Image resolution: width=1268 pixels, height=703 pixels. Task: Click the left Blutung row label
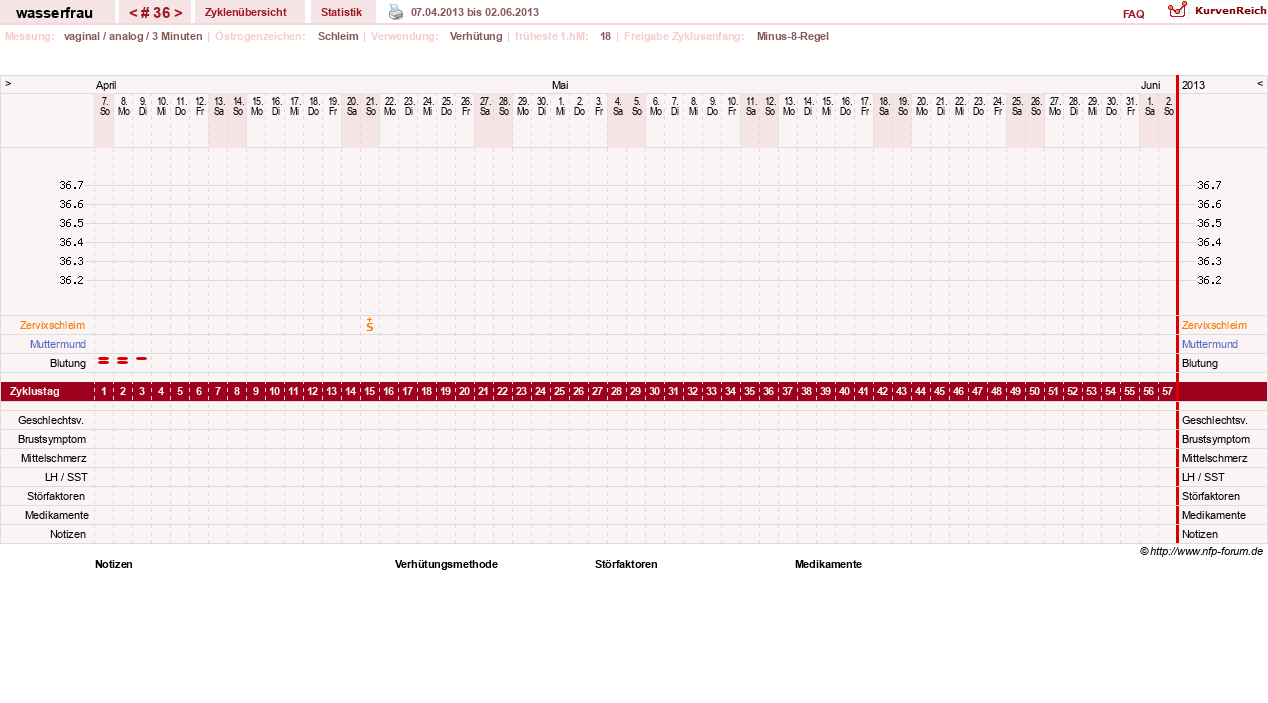(68, 363)
